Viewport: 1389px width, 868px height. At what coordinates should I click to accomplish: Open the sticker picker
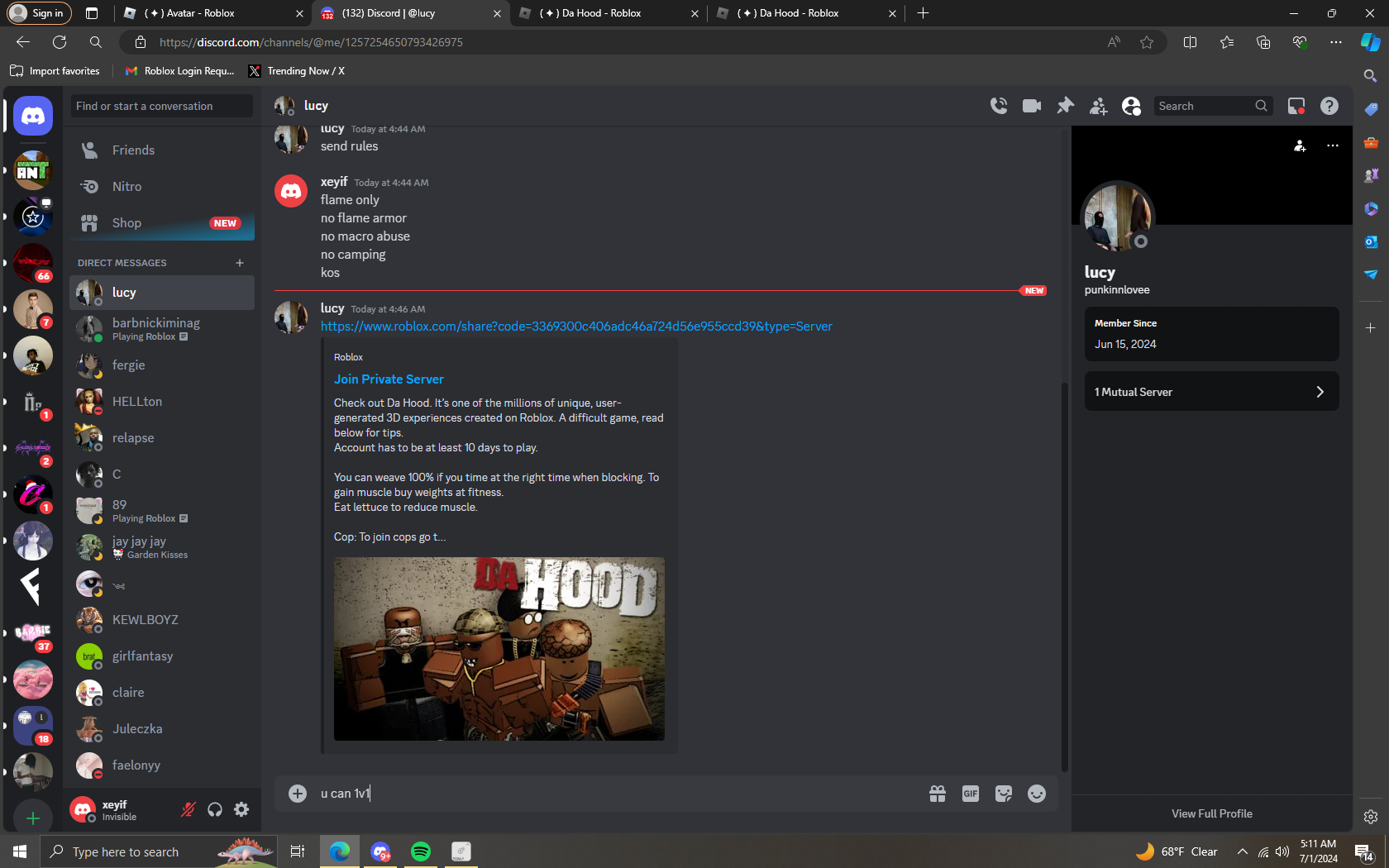coord(1004,794)
